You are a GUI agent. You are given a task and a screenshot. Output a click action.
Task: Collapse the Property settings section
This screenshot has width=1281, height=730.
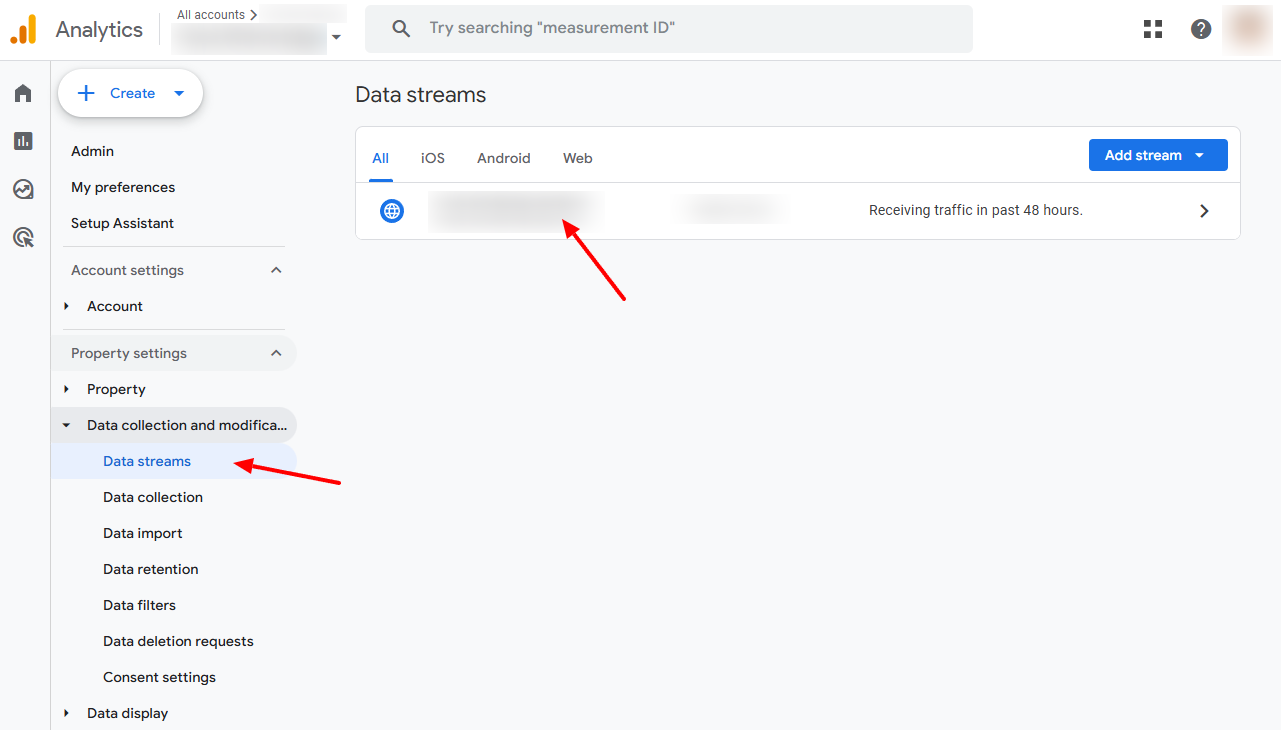coord(276,353)
